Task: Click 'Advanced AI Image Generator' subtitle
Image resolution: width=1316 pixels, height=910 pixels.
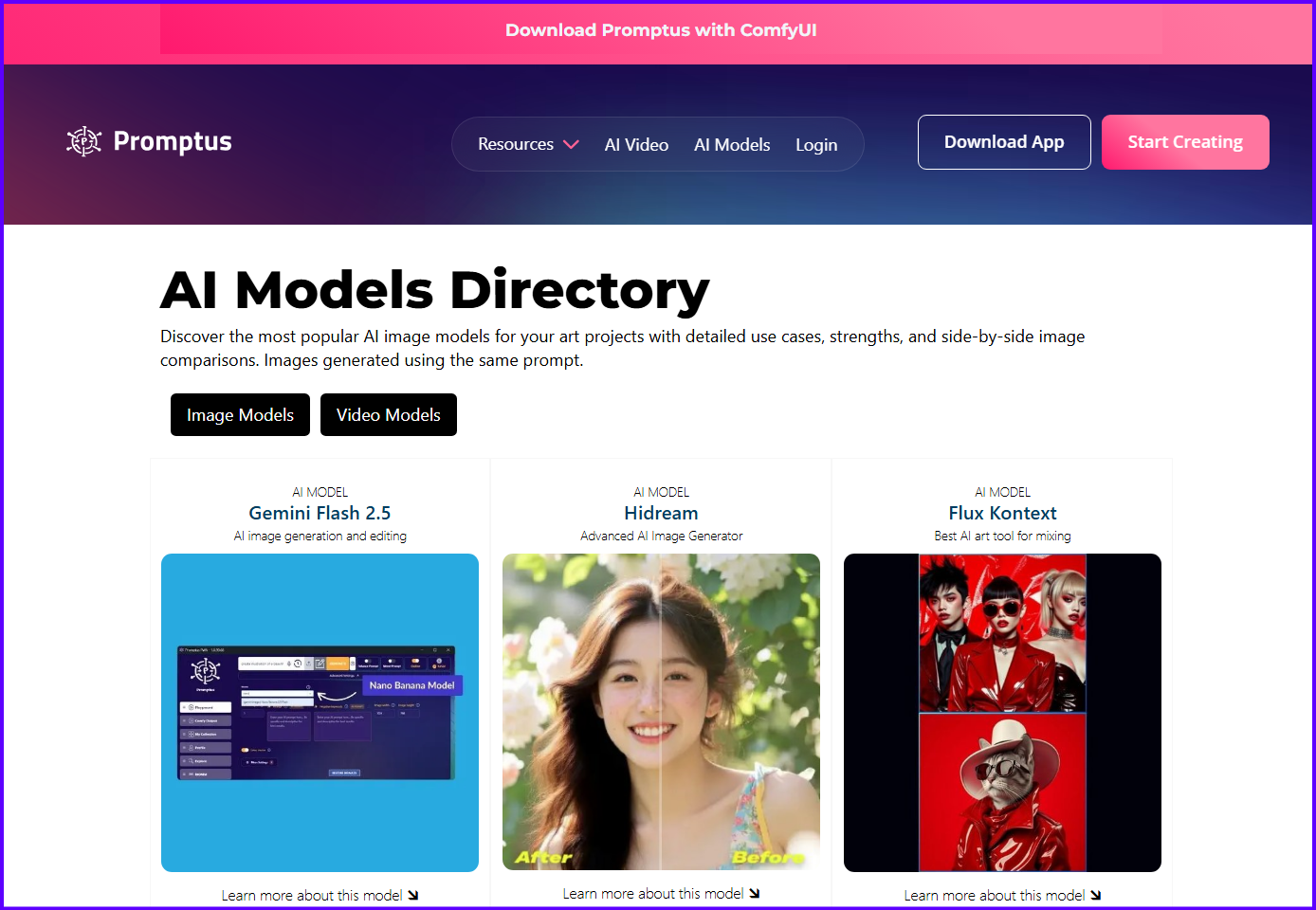Action: [x=661, y=537]
